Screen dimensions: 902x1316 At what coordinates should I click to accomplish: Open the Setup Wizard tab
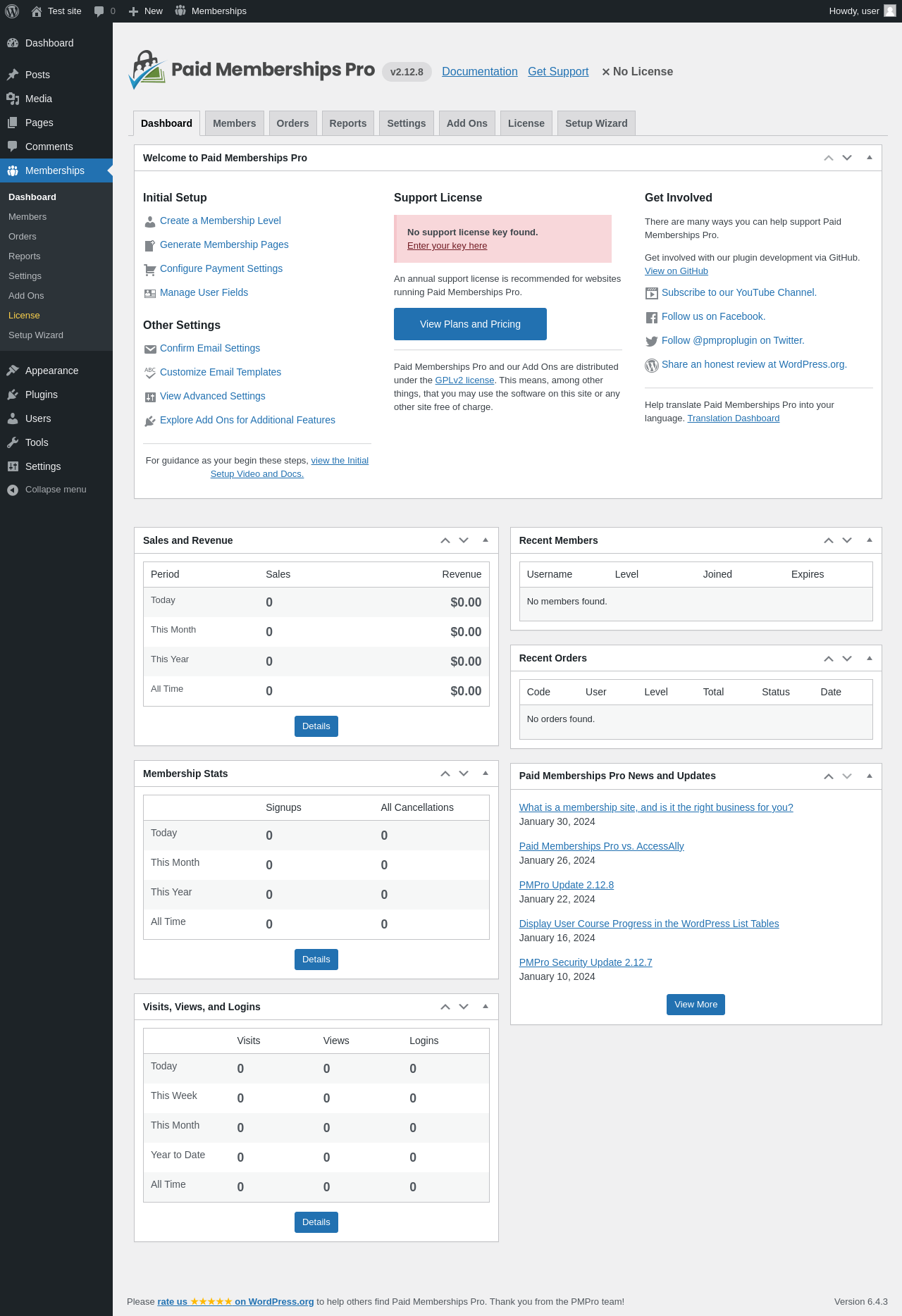pyautogui.click(x=596, y=123)
